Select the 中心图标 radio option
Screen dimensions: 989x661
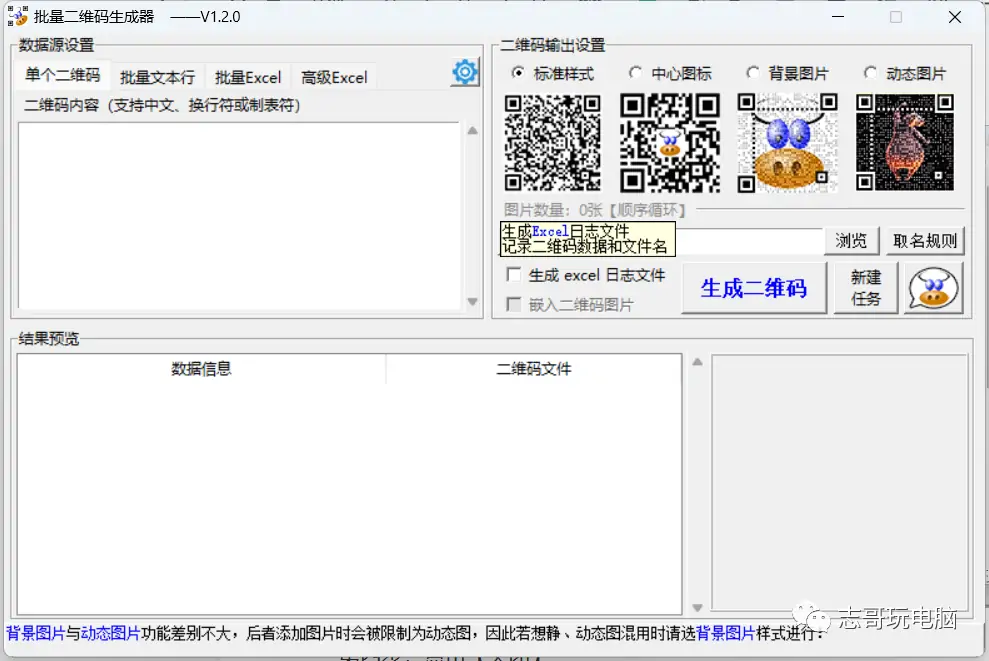[636, 73]
